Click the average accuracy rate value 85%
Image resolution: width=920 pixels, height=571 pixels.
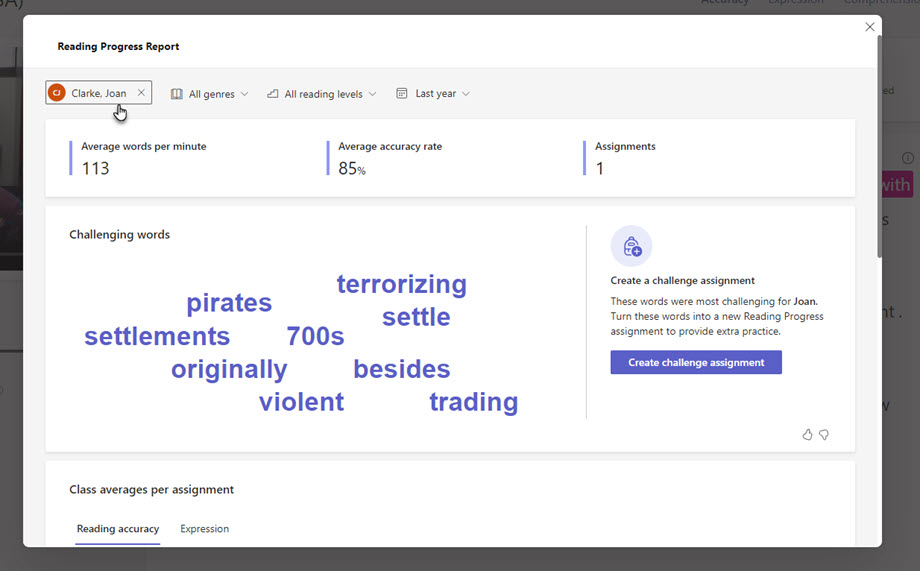tap(351, 169)
